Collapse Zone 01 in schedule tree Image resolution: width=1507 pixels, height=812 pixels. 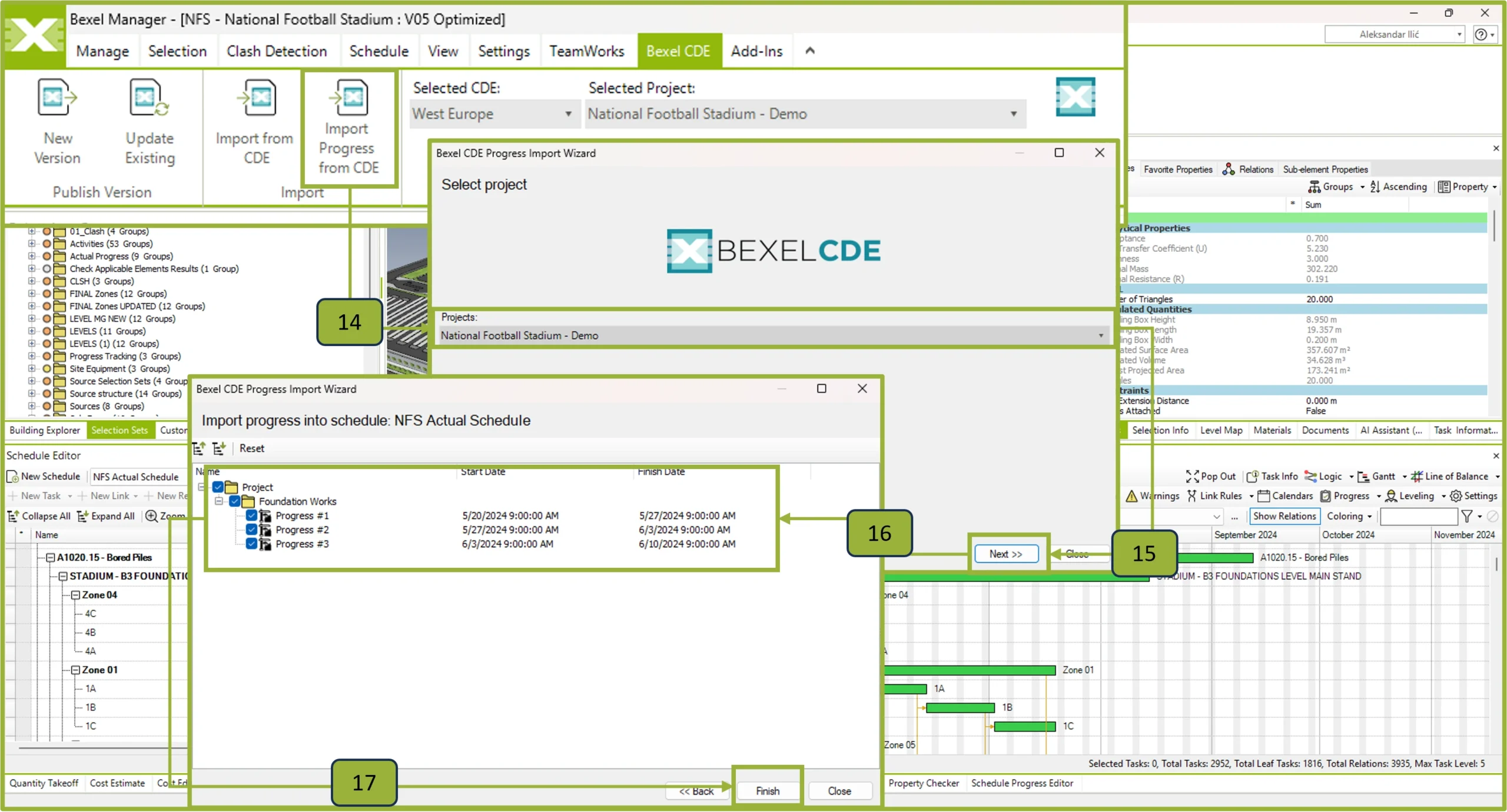tap(75, 670)
